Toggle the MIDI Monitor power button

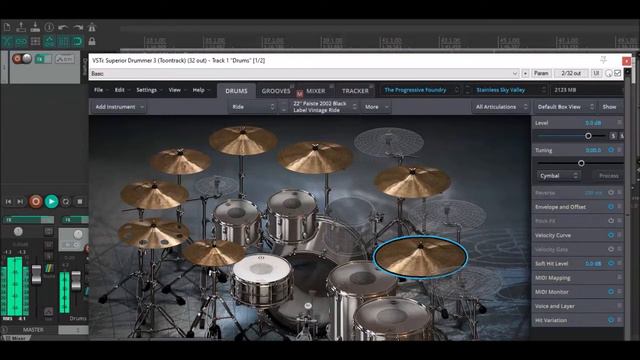click(x=611, y=291)
